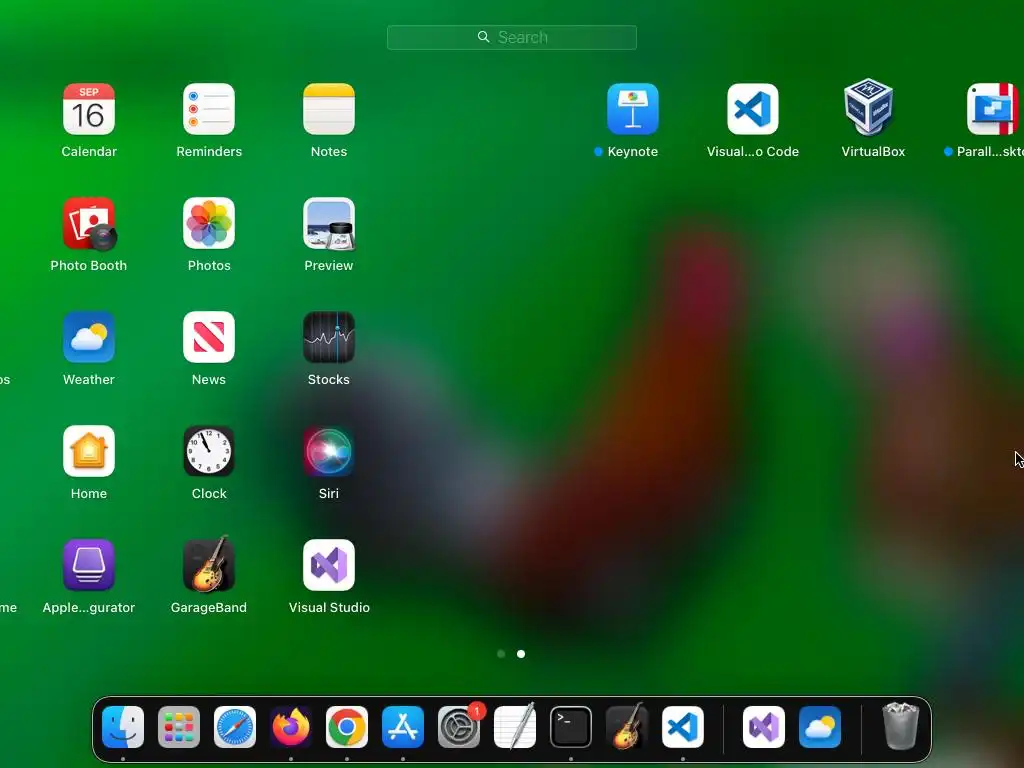1024x768 pixels.
Task: Open TextEdit from the Dock
Action: click(x=515, y=727)
